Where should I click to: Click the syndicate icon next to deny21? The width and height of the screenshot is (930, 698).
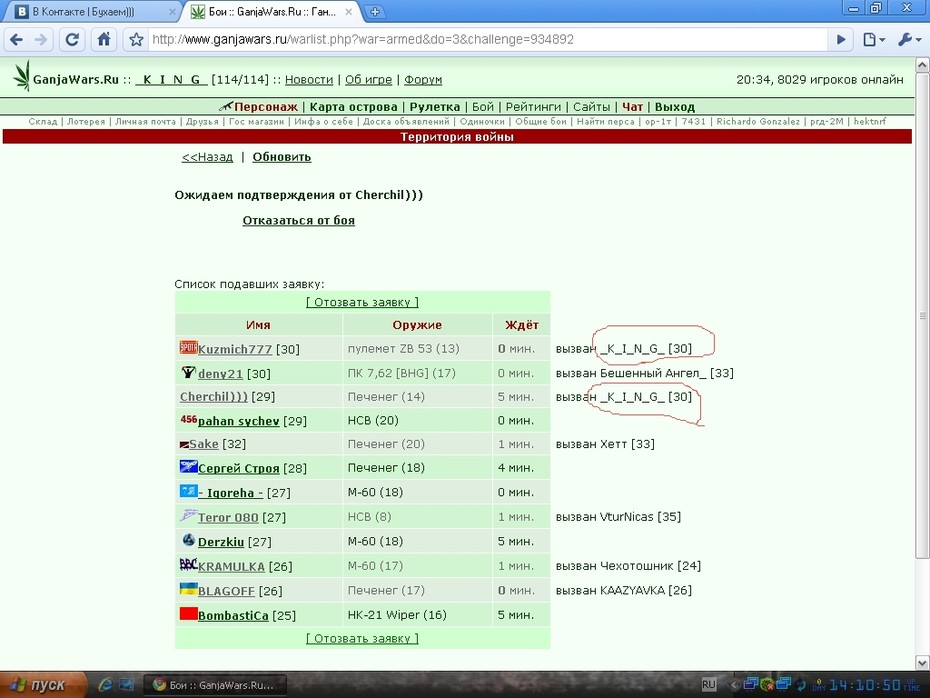point(189,372)
